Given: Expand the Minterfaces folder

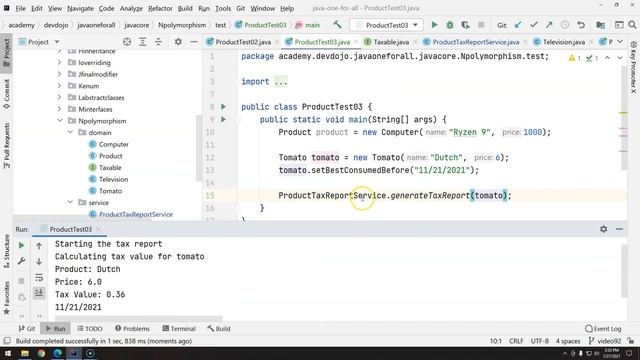Looking at the screenshot, I should pos(60,109).
